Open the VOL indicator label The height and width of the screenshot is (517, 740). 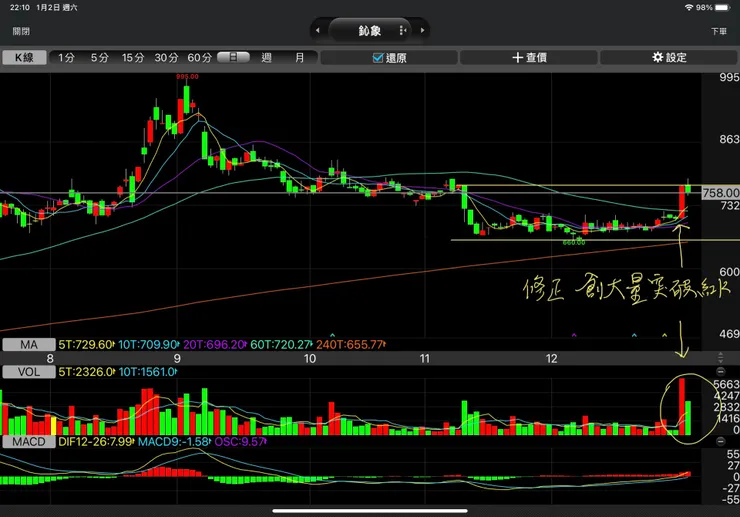pyautogui.click(x=29, y=372)
